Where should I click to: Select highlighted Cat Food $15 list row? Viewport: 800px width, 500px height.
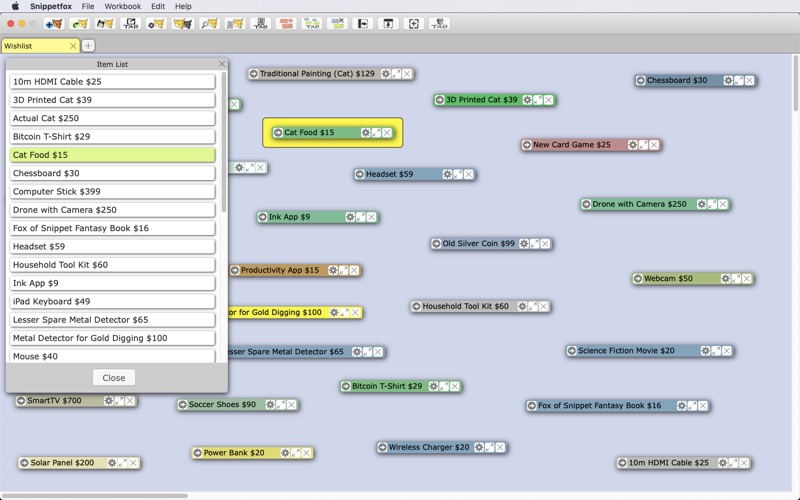[112, 155]
